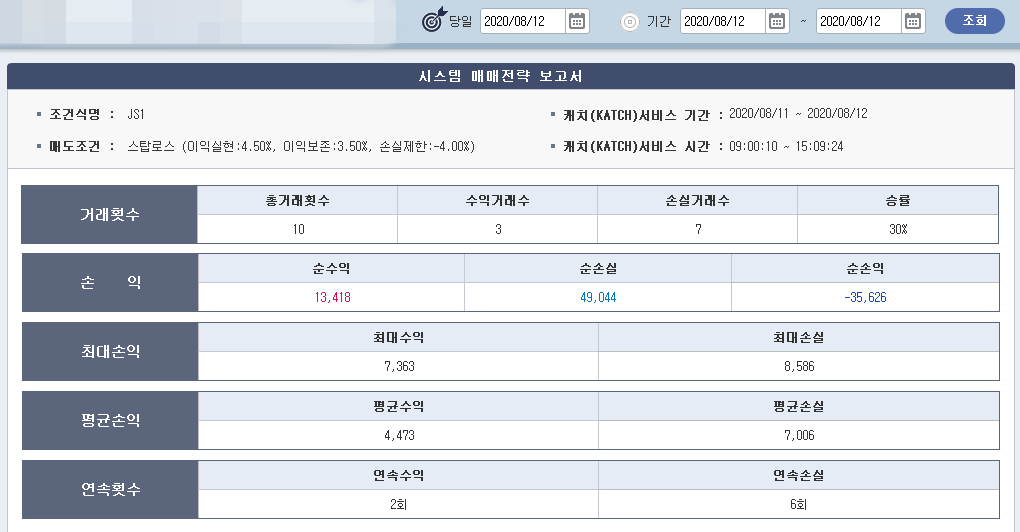1020x532 pixels.
Task: Click the 순손익 column header
Action: tap(865, 269)
